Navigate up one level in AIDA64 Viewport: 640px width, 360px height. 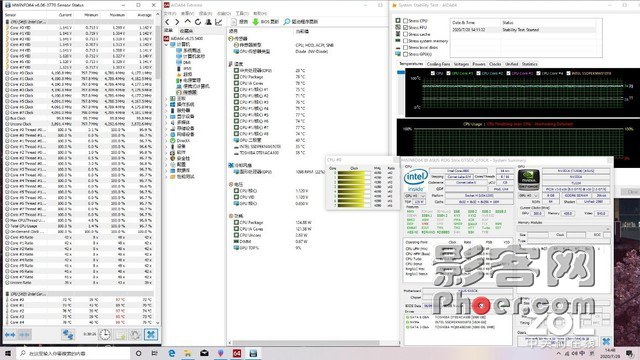187,22
